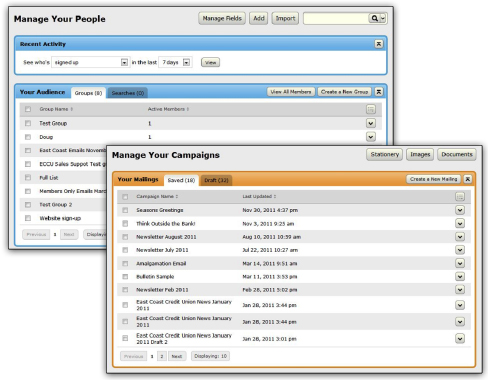Viewport: 488px width, 380px height.
Task: Sort by Active Members column header
Action: [168, 109]
